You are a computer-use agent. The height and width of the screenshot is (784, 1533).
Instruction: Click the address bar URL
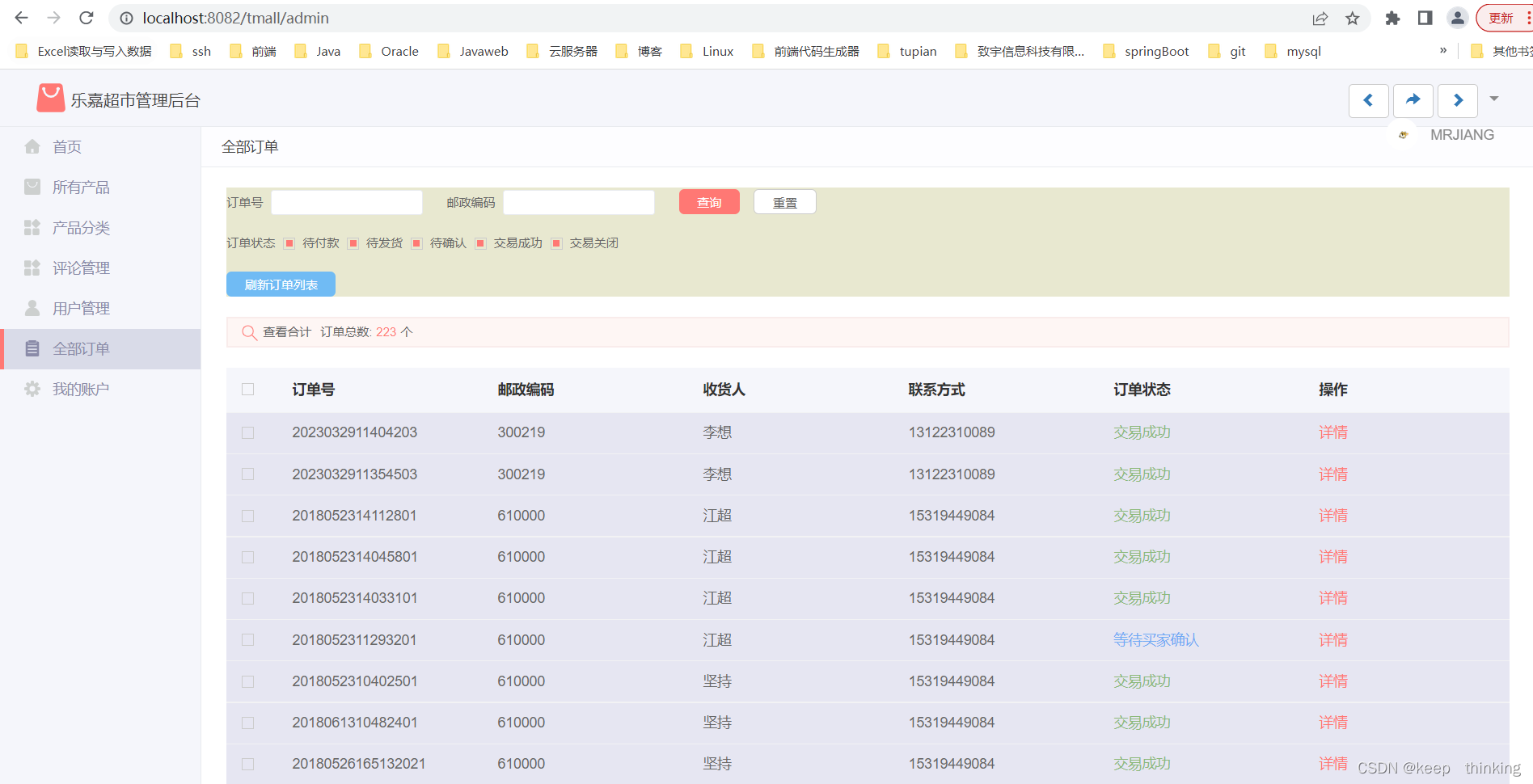236,18
